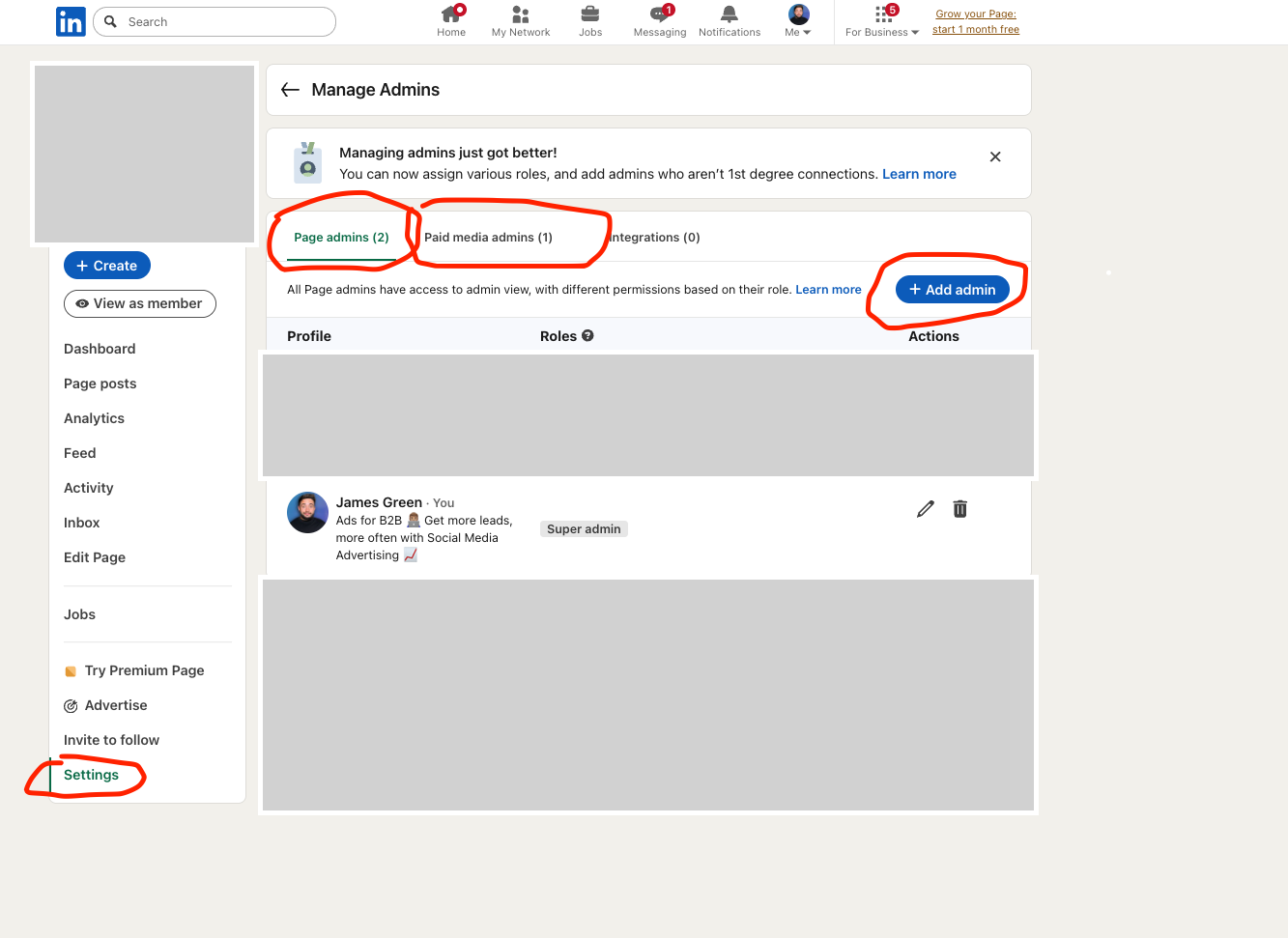Open the LinkedIn home logo

[x=71, y=21]
